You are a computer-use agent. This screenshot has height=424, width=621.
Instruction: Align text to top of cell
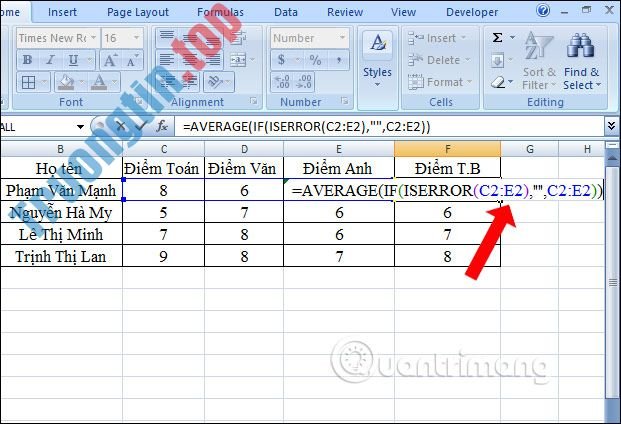coord(167,37)
